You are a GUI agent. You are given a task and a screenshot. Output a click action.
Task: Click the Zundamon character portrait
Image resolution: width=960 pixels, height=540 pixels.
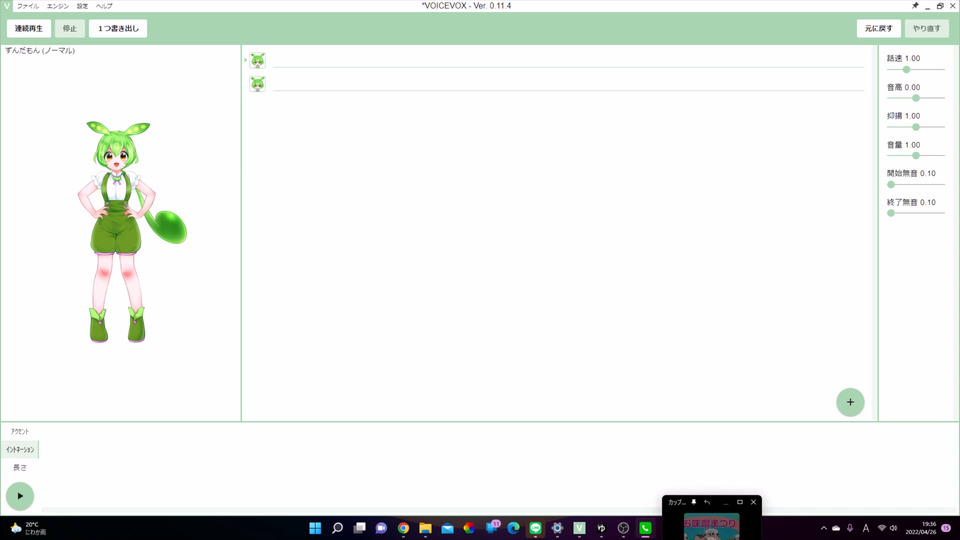point(132,231)
